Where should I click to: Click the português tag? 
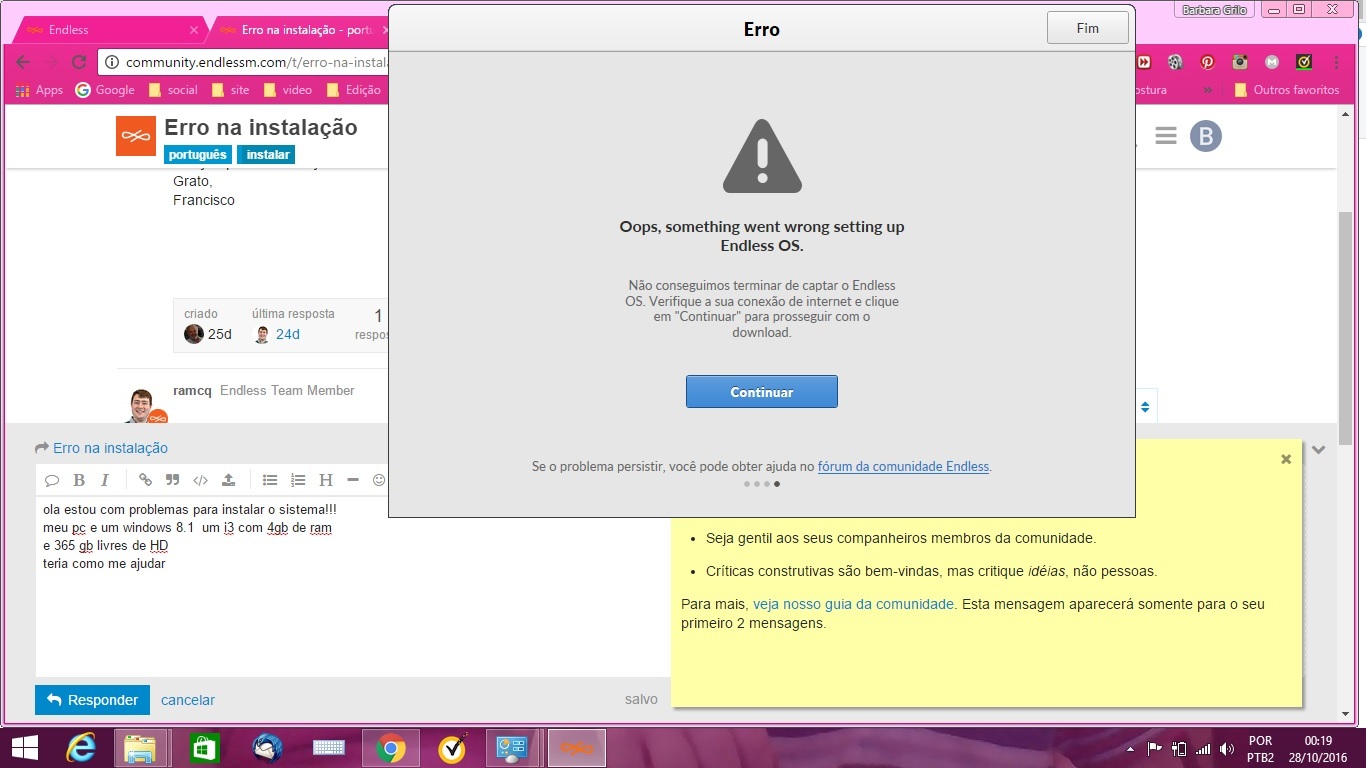tap(198, 155)
